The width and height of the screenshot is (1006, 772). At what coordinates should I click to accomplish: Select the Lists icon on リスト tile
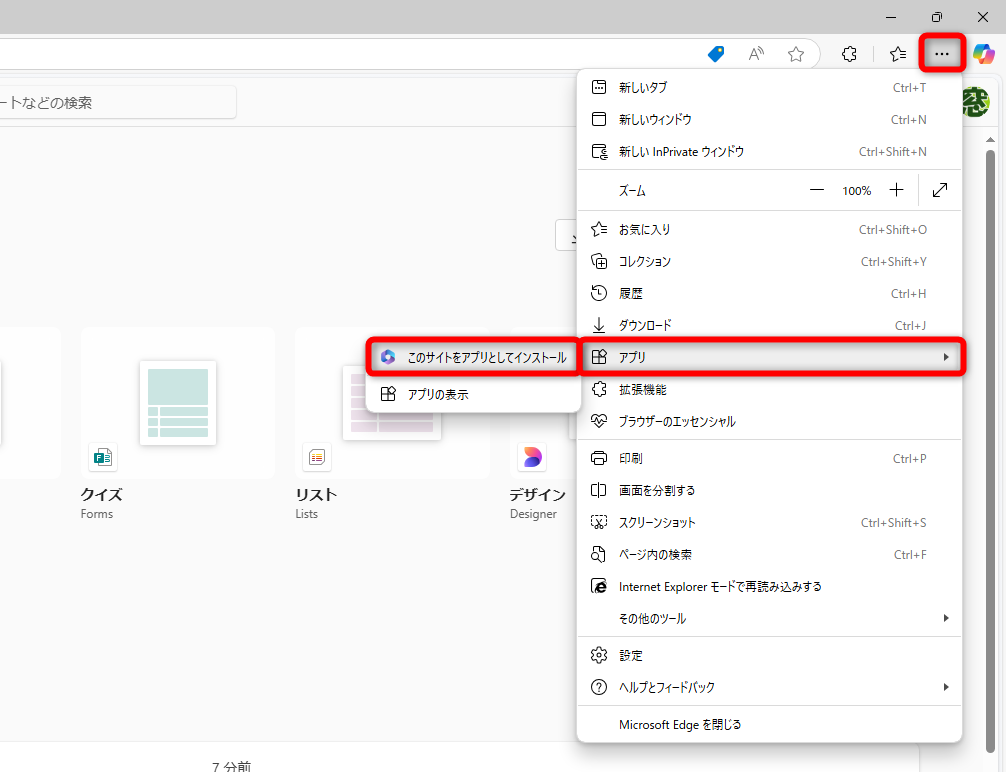click(317, 457)
